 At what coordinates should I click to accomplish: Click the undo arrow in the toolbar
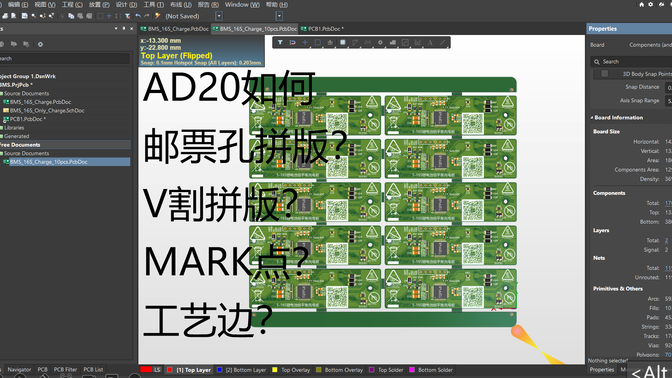pos(138,16)
